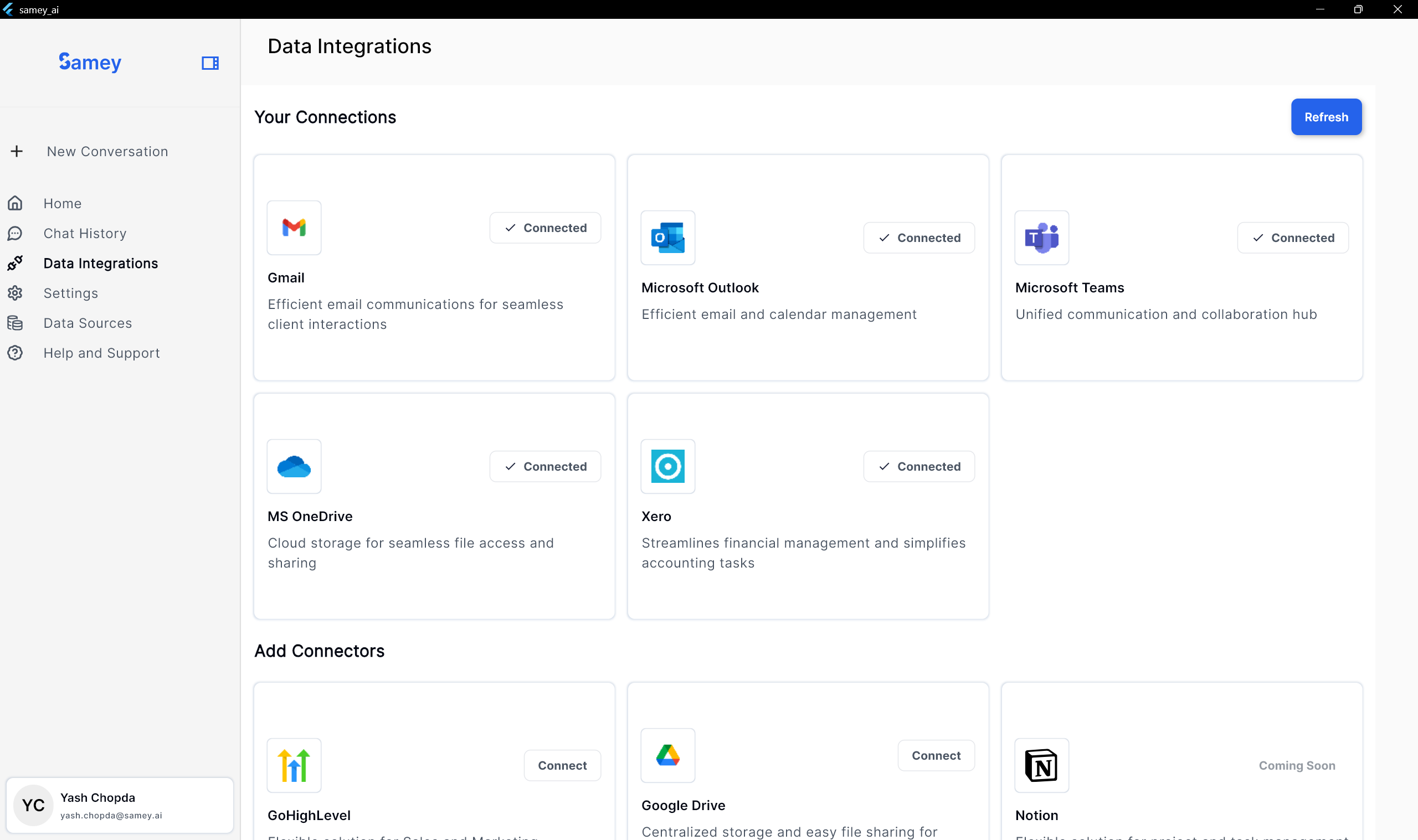Click the YC user avatar

(x=33, y=806)
